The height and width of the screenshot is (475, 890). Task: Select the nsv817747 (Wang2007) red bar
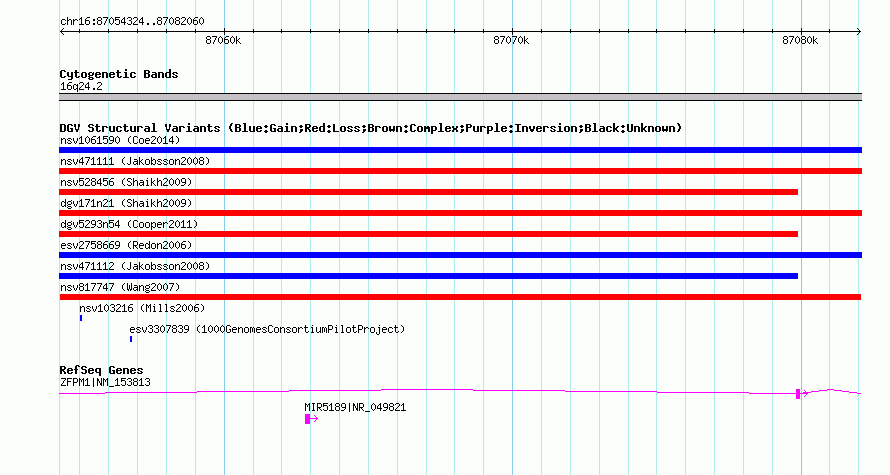click(x=460, y=297)
